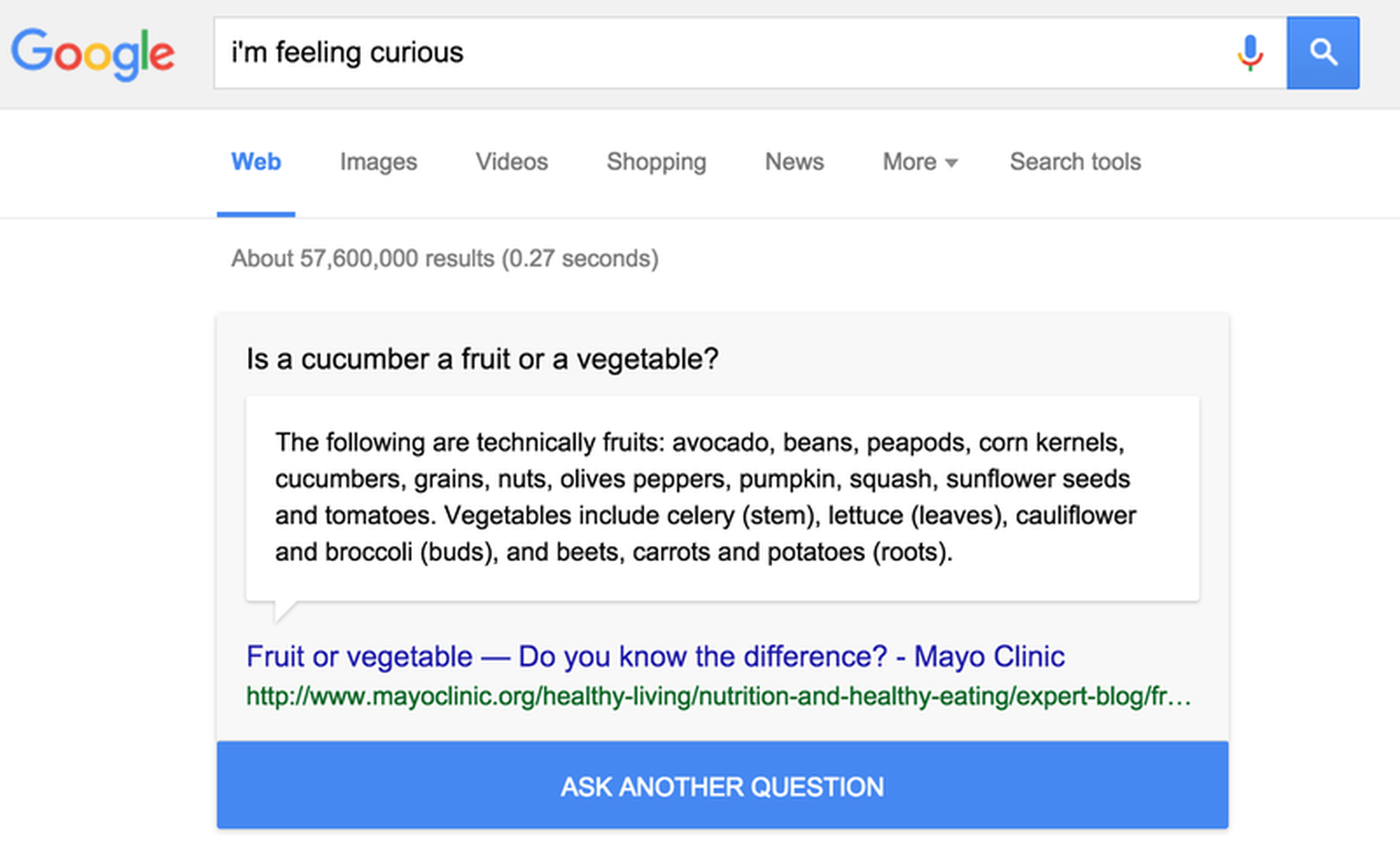Click the Ask Another Question button
This screenshot has height=860, width=1400.
[722, 785]
